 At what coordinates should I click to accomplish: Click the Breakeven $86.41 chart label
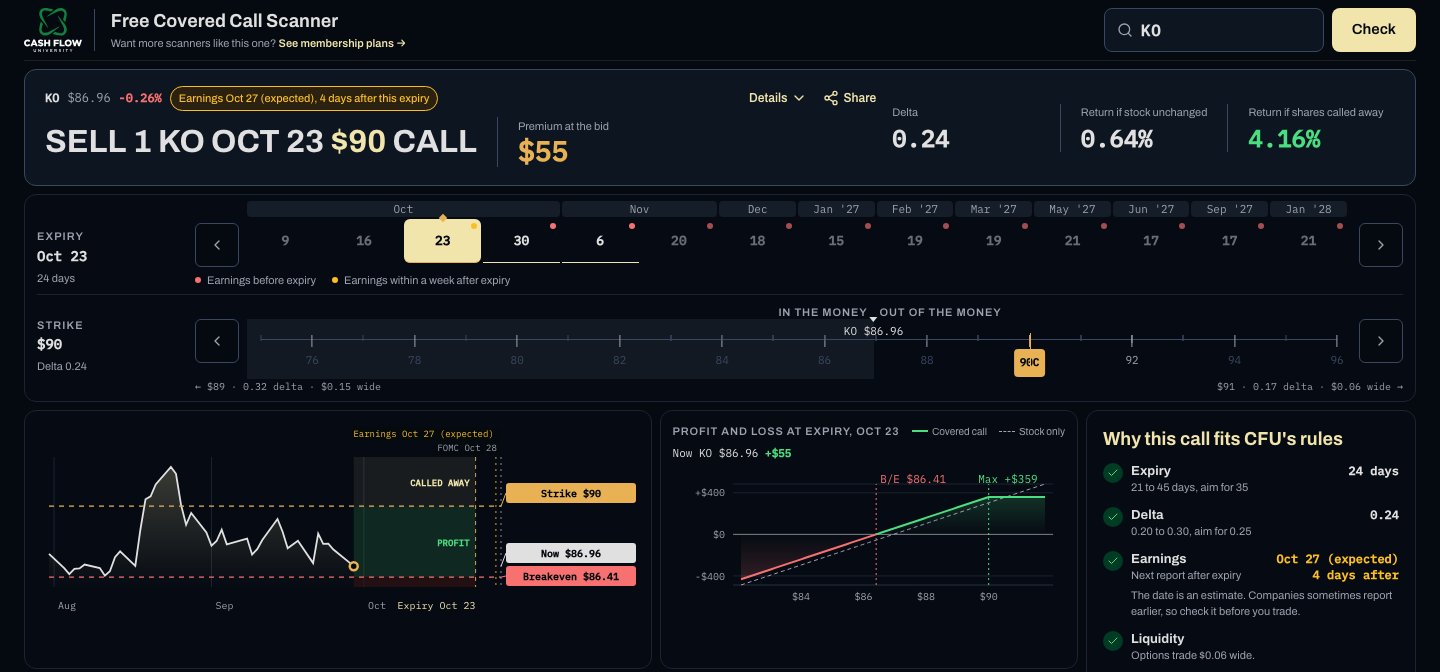(x=571, y=576)
